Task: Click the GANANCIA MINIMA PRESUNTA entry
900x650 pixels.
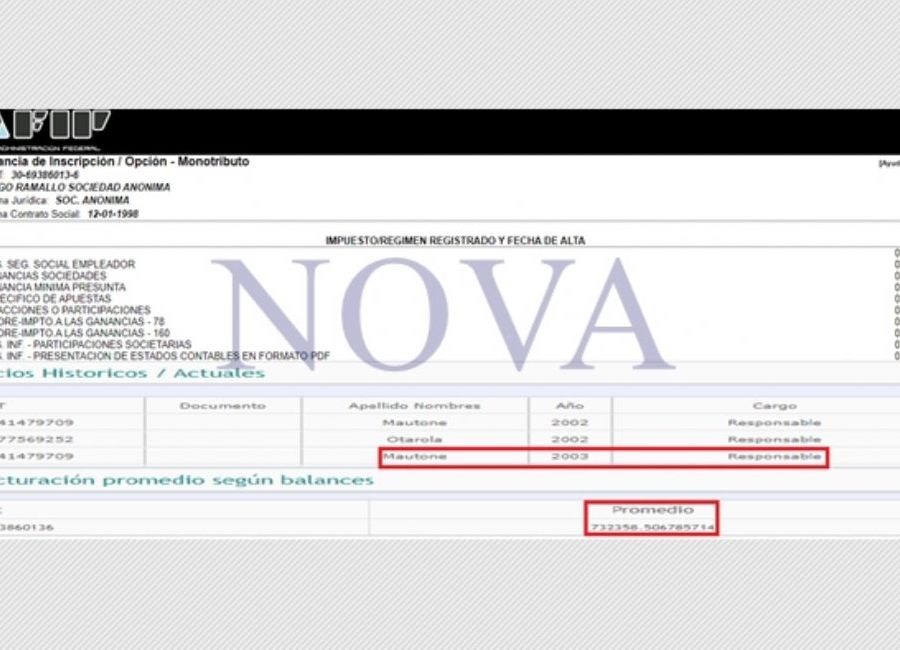Action: tap(63, 287)
